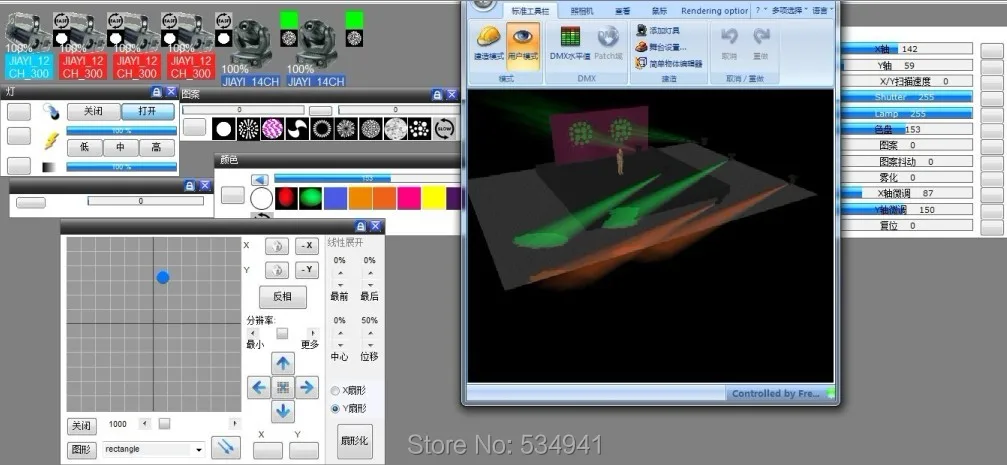Toggle 关闭 lamp off in 灯 panel
This screenshot has height=465, width=1007.
coord(94,111)
